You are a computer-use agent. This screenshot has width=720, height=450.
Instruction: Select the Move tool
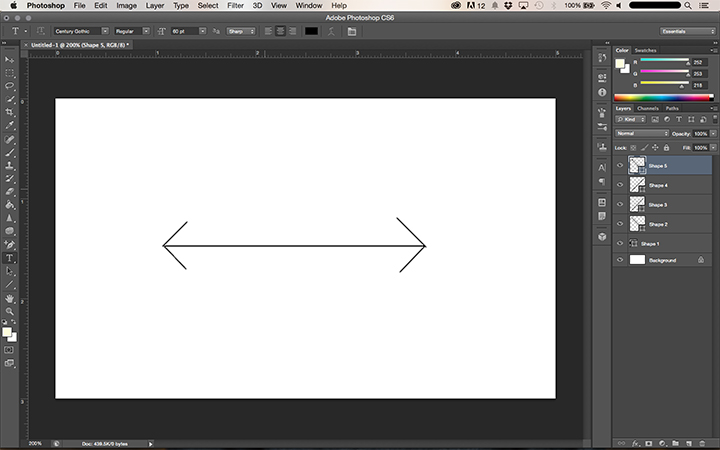click(x=9, y=60)
